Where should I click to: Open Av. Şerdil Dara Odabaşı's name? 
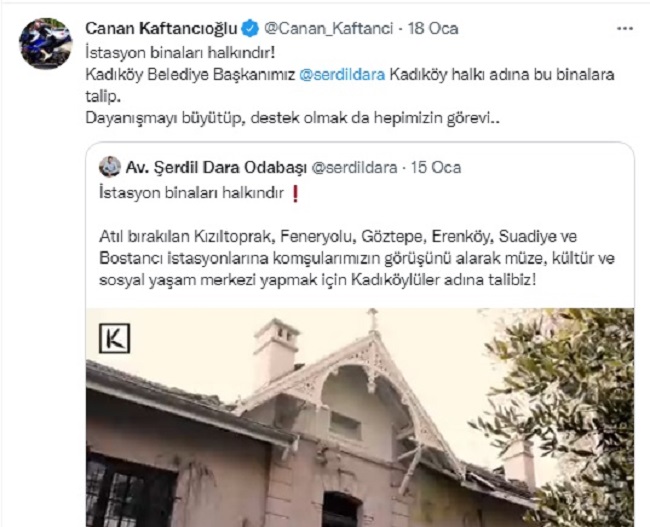click(x=216, y=168)
